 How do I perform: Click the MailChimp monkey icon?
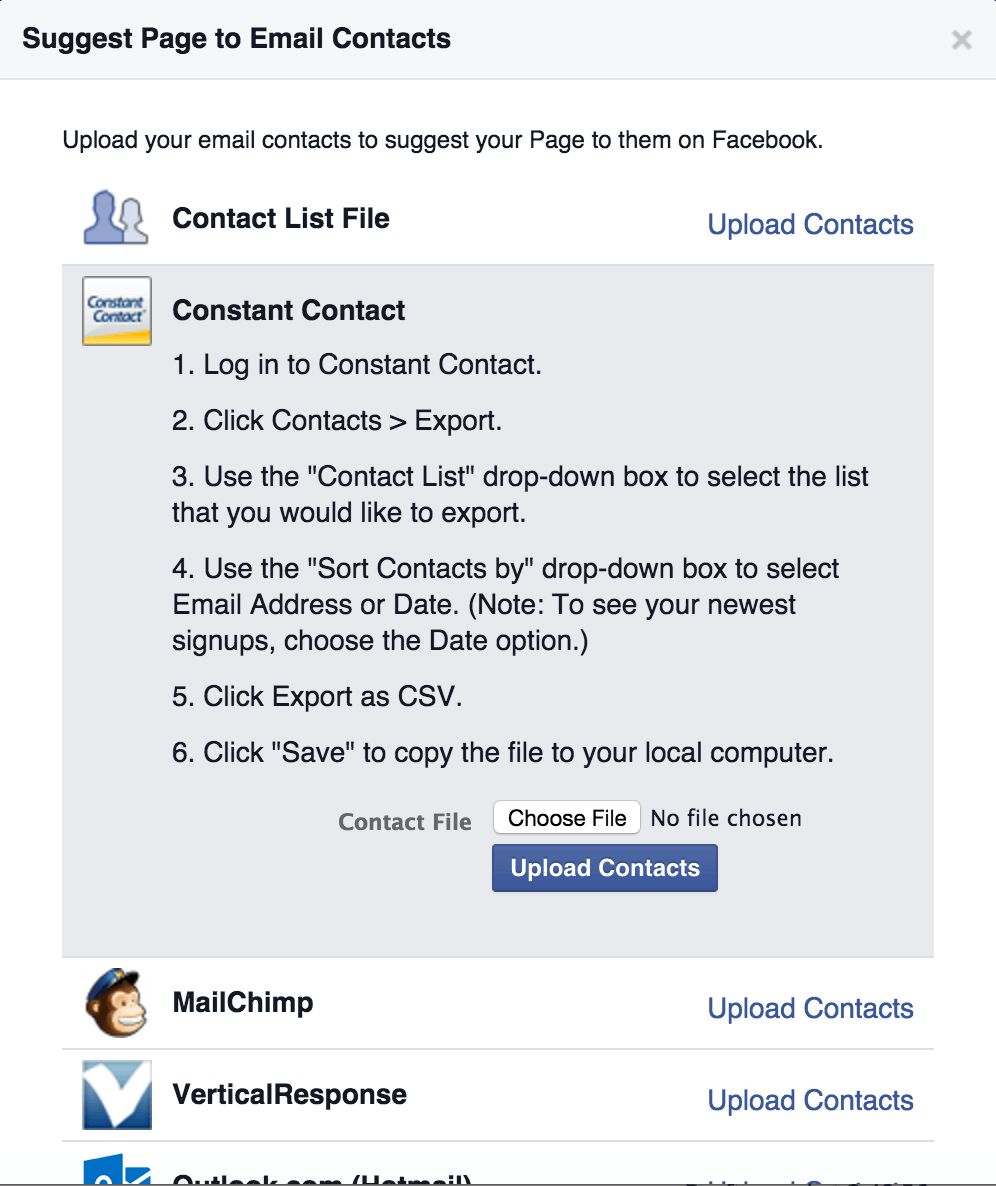pyautogui.click(x=117, y=1003)
